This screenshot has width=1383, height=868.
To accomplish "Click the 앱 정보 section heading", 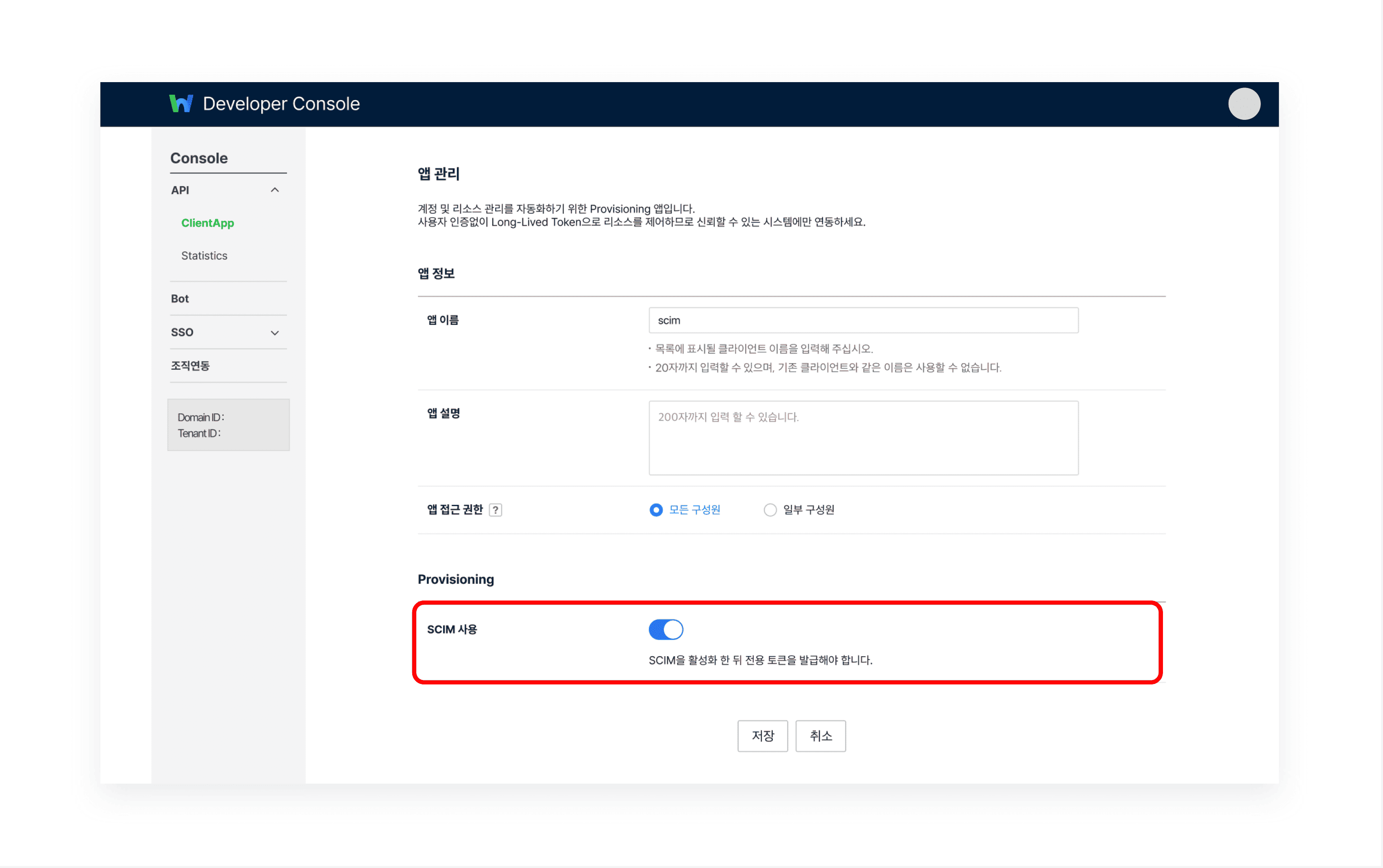I will (x=436, y=273).
